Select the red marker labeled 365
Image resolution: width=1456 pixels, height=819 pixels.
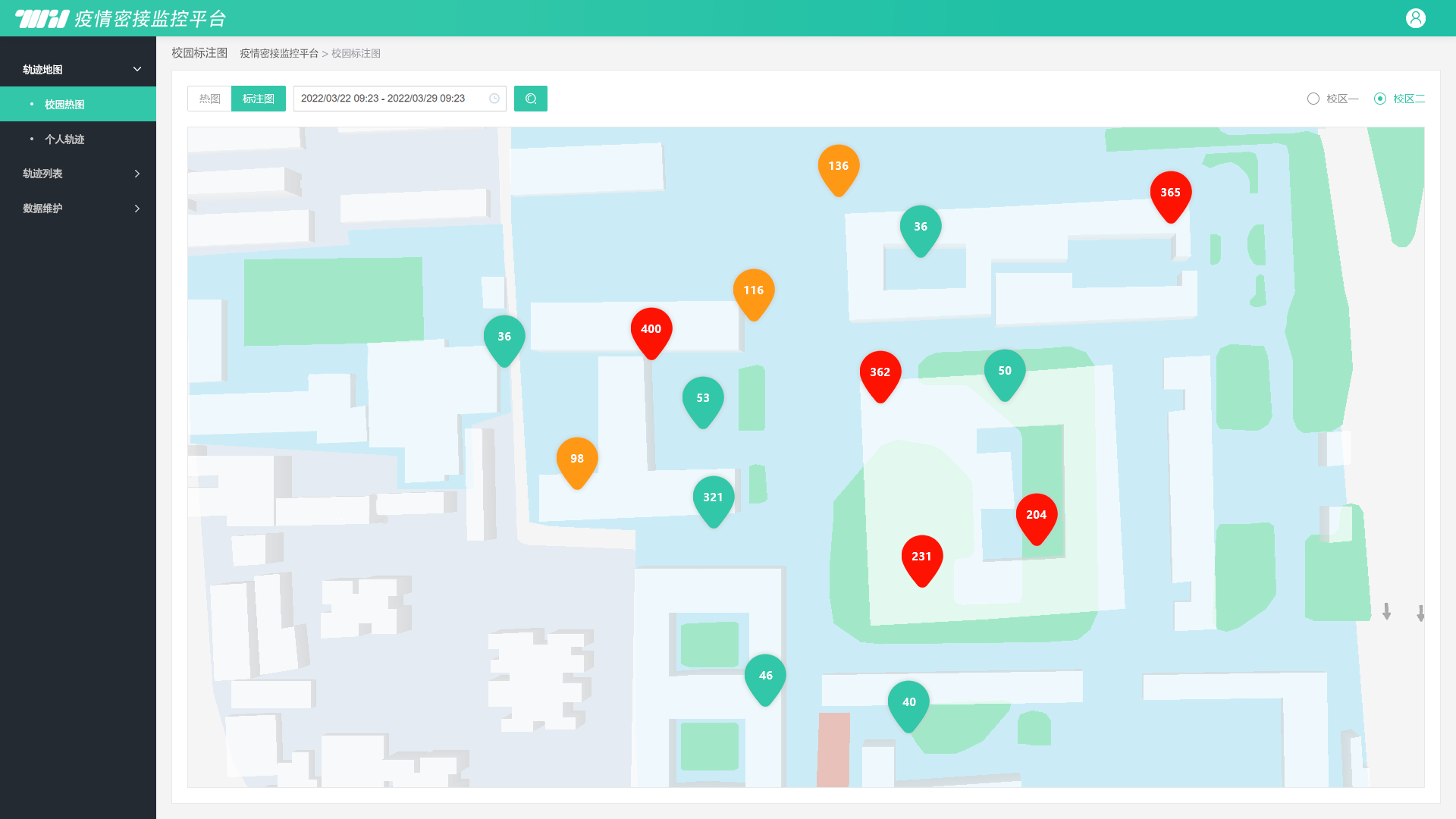[x=1171, y=196]
